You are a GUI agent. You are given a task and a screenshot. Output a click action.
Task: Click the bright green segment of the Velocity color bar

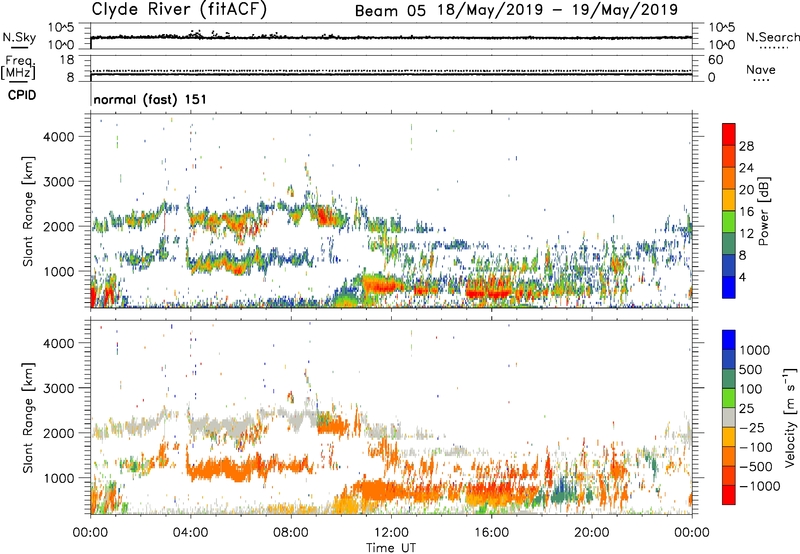pos(729,398)
